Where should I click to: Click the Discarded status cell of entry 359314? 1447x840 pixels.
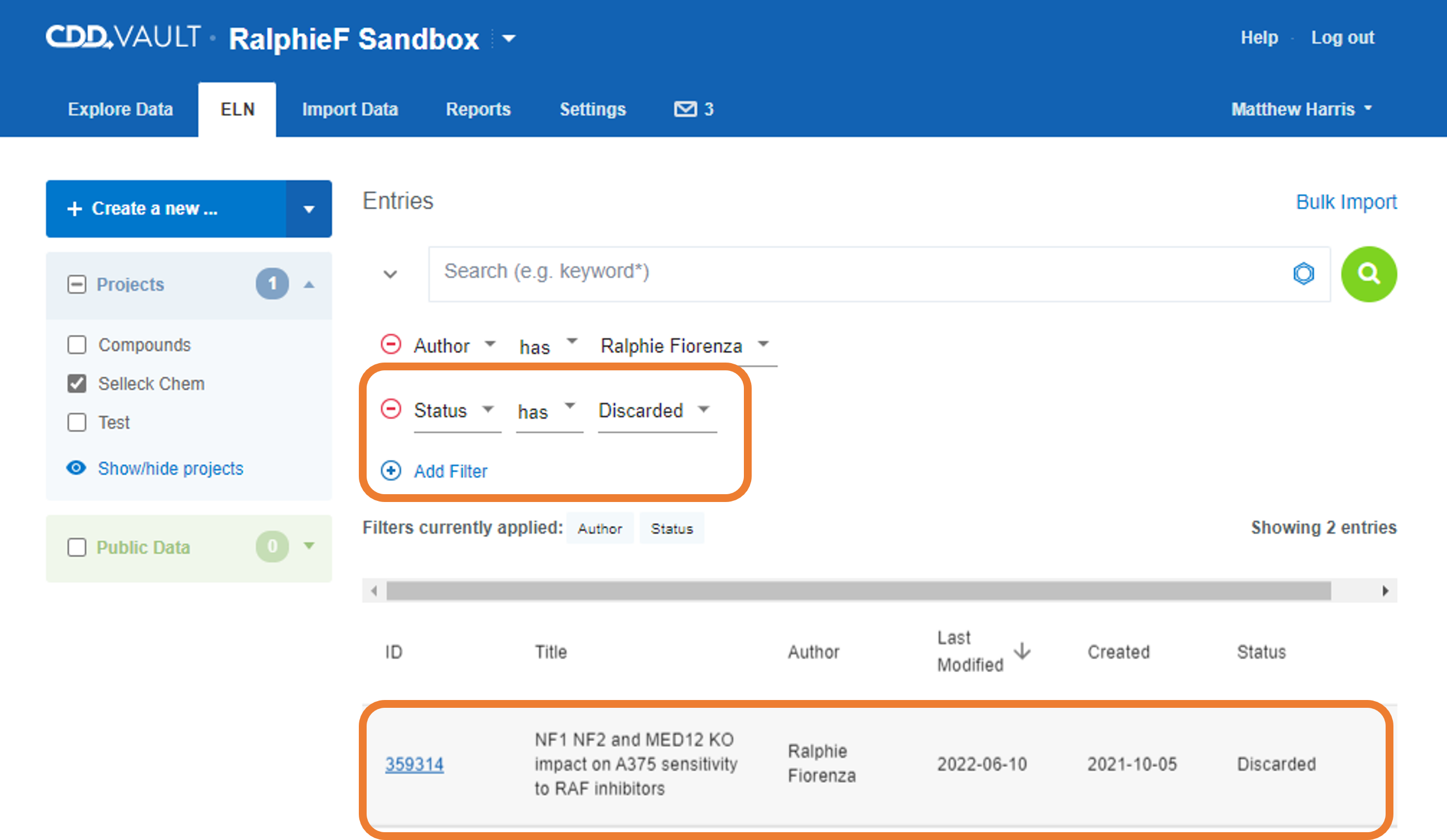1276,764
